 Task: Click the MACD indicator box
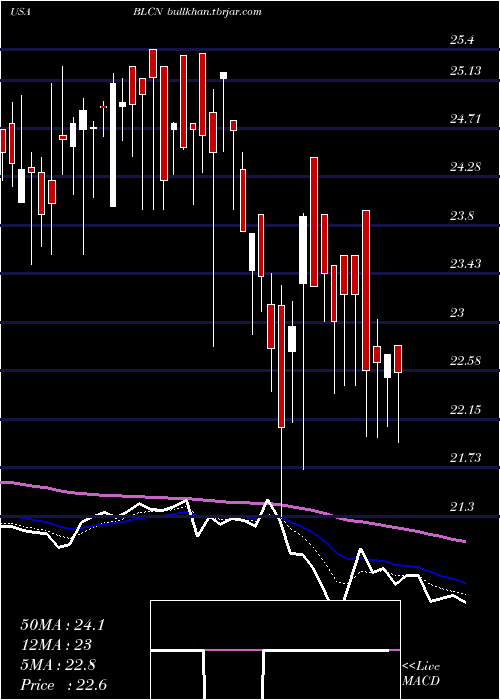pyautogui.click(x=275, y=650)
